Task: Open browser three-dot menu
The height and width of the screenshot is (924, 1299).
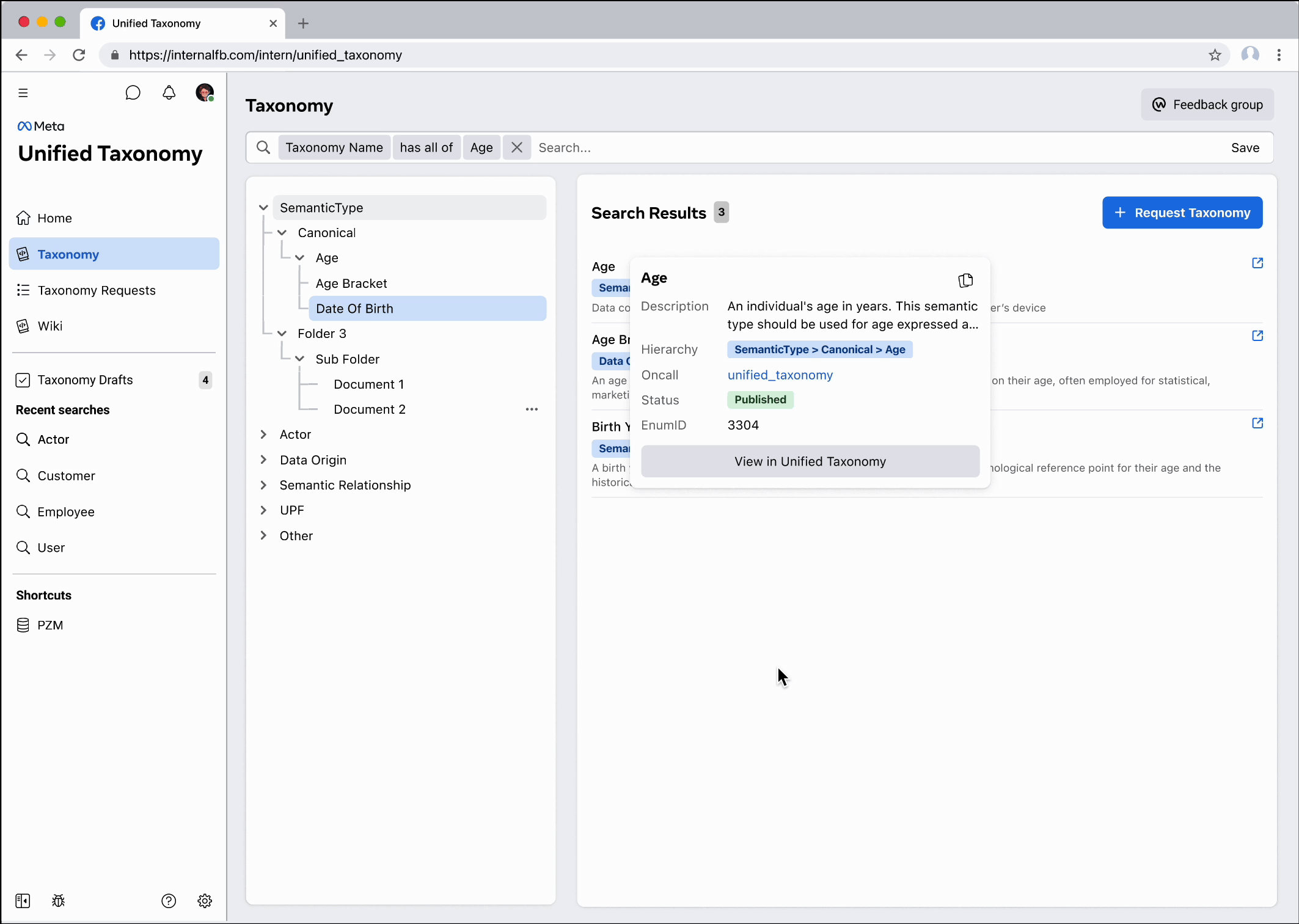Action: (x=1279, y=55)
